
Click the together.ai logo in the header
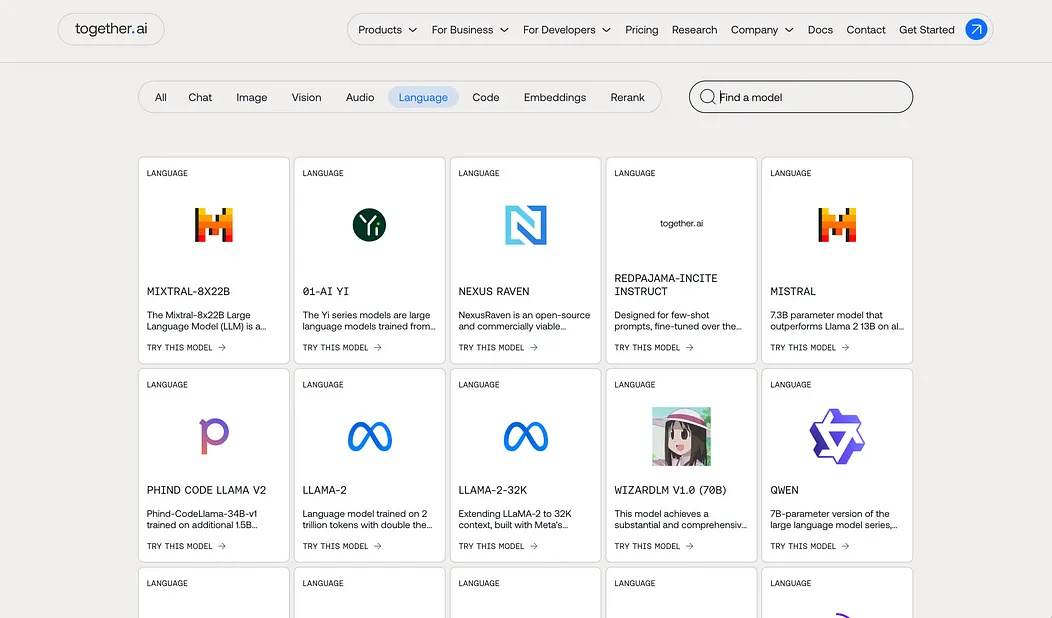(111, 29)
